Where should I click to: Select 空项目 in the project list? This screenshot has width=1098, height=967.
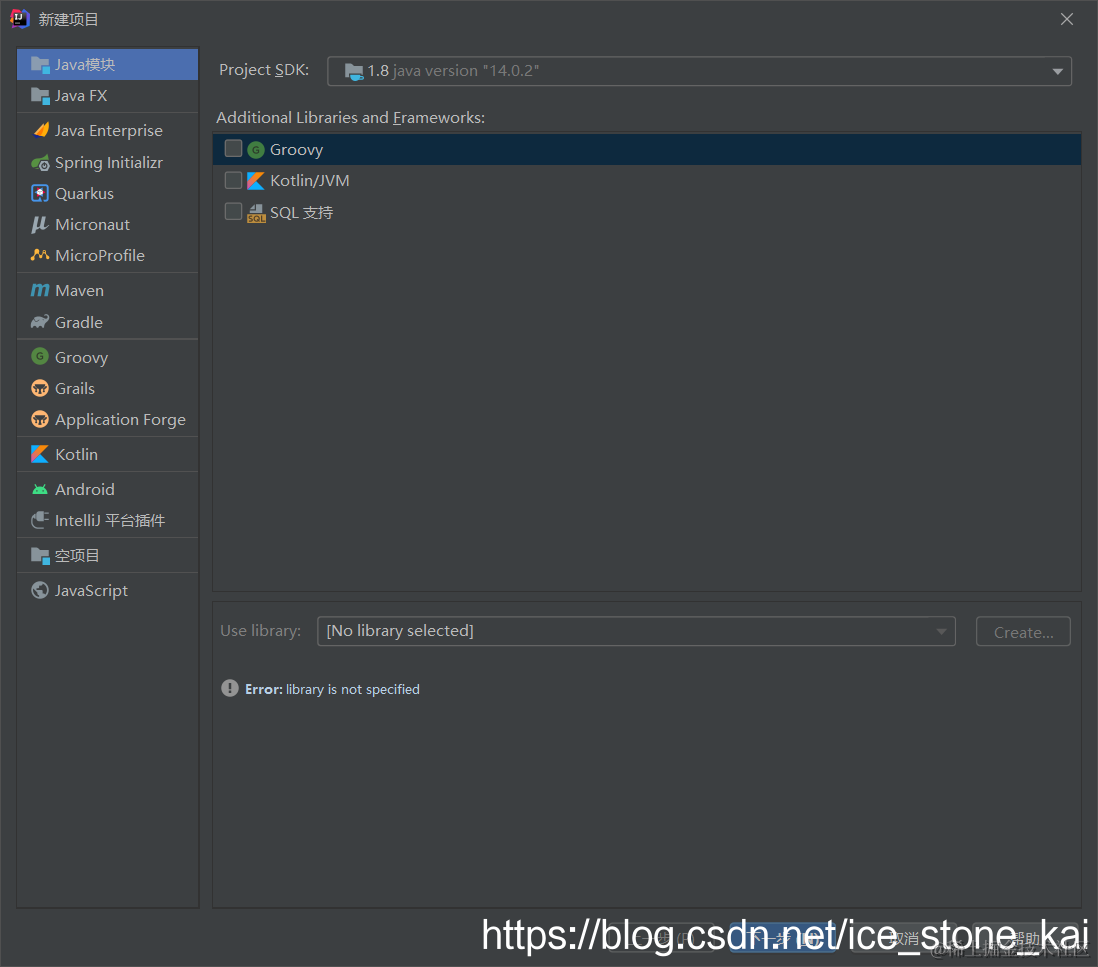click(108, 555)
